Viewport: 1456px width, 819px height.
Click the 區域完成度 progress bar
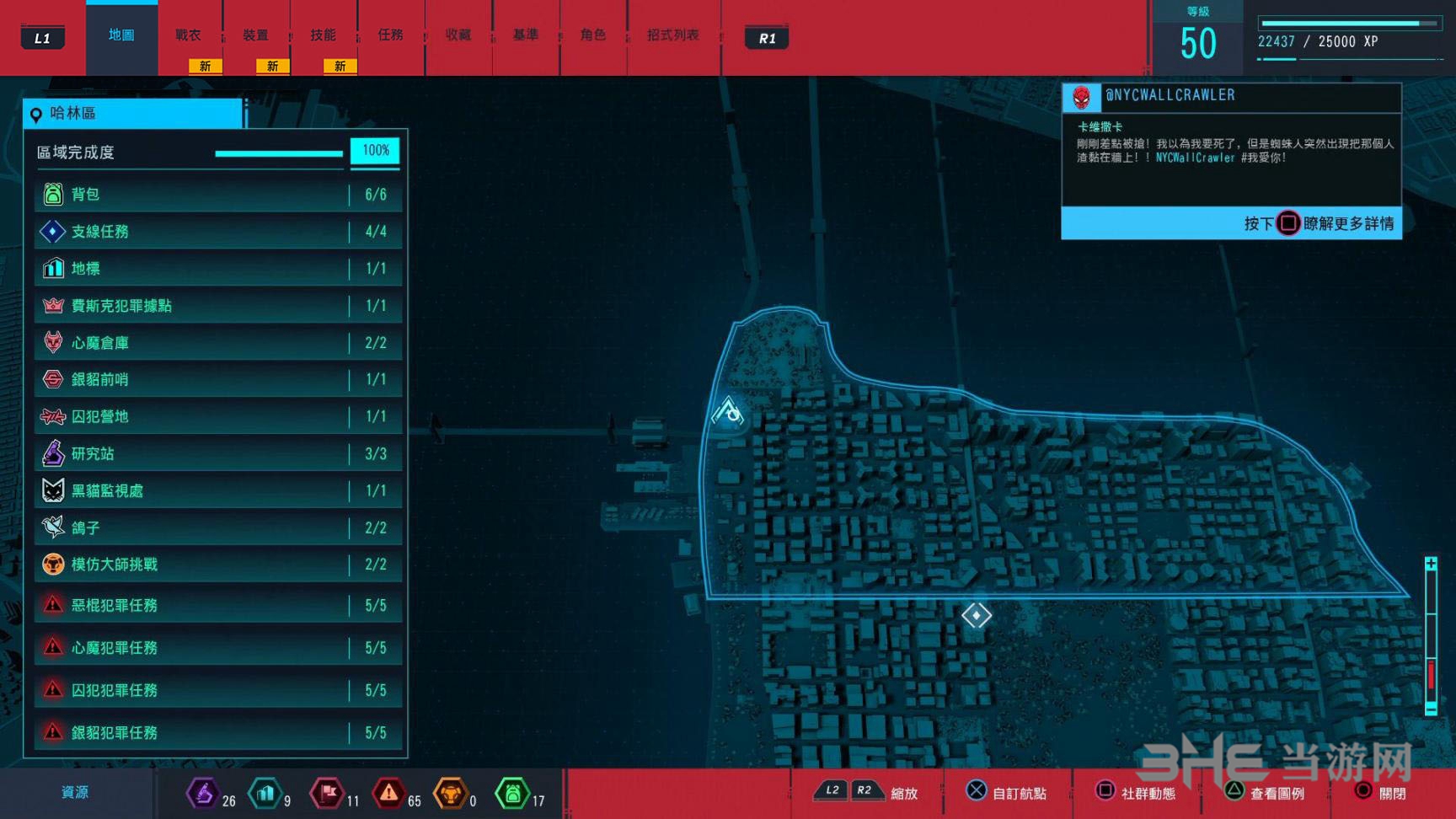pos(279,153)
